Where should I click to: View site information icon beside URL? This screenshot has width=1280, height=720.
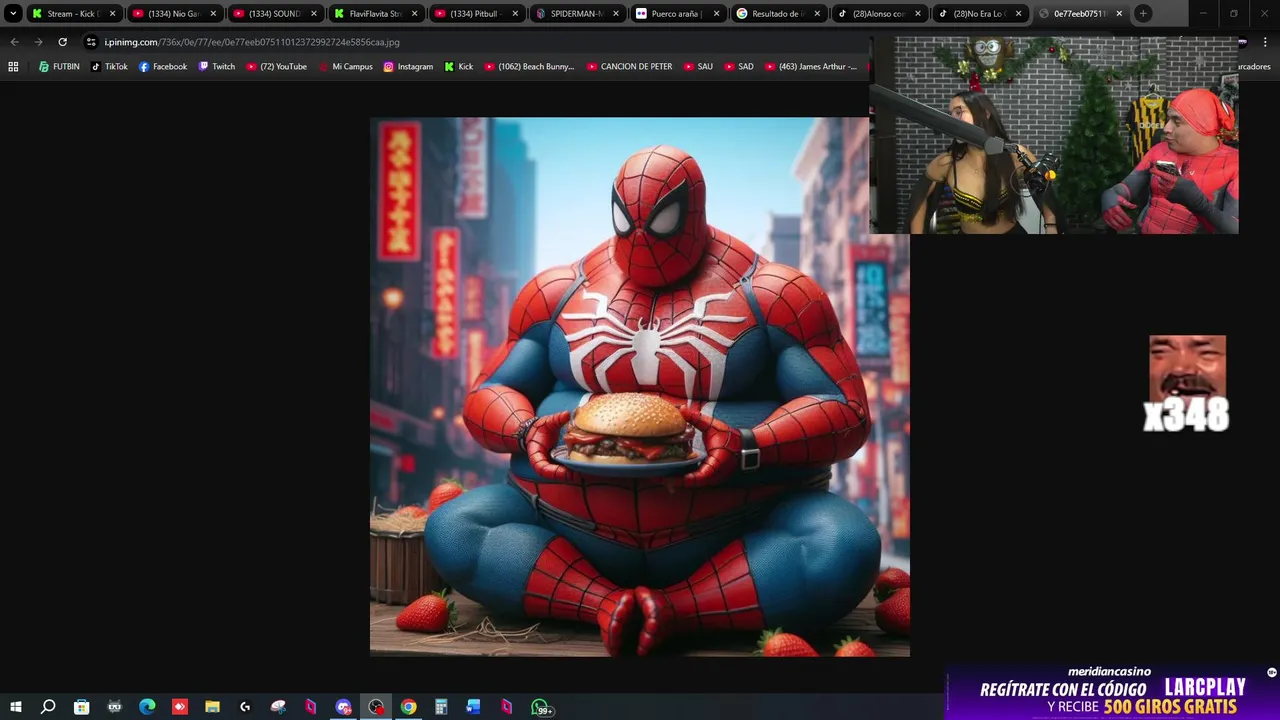click(91, 42)
